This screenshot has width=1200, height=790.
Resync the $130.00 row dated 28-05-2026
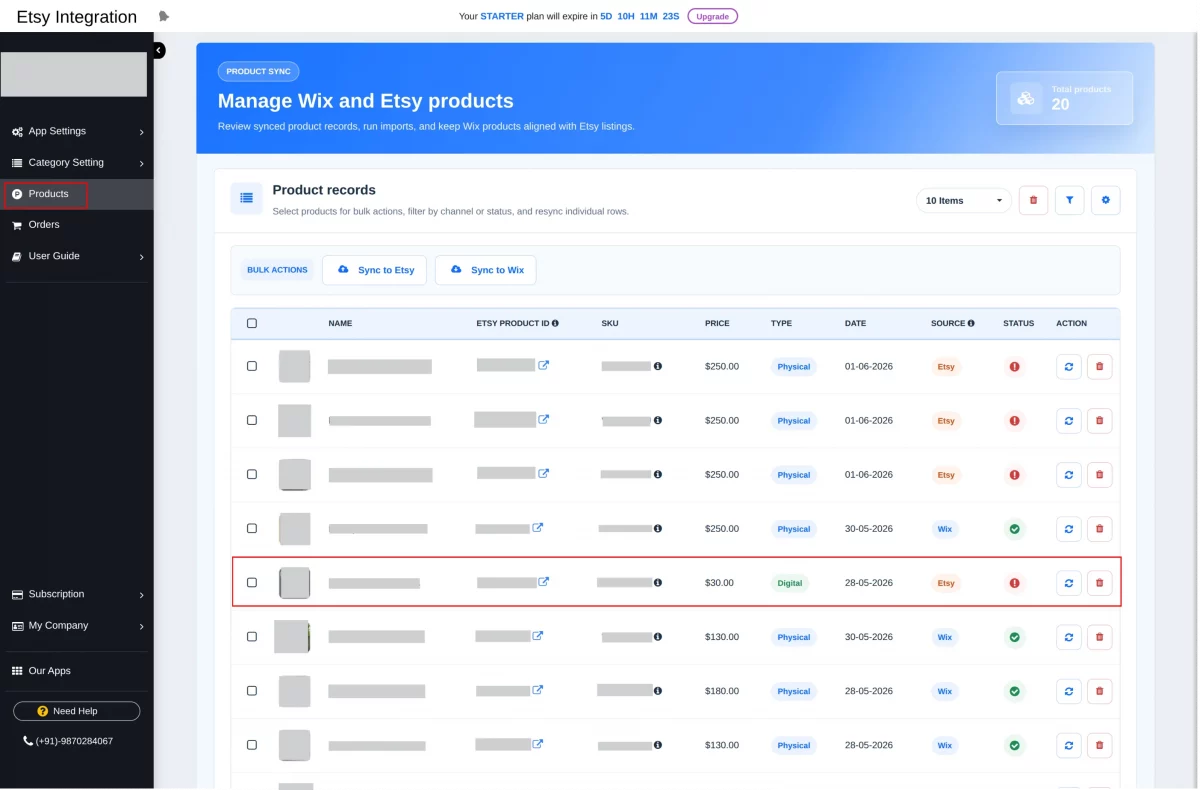(1069, 745)
